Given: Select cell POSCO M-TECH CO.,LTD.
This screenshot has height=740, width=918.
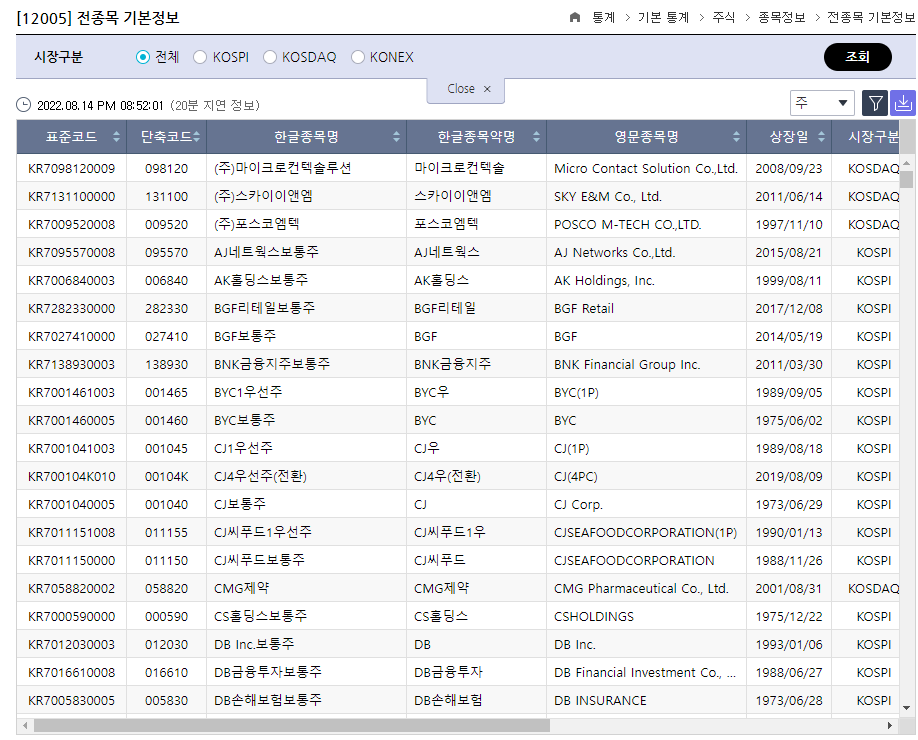Looking at the screenshot, I should (646, 224).
